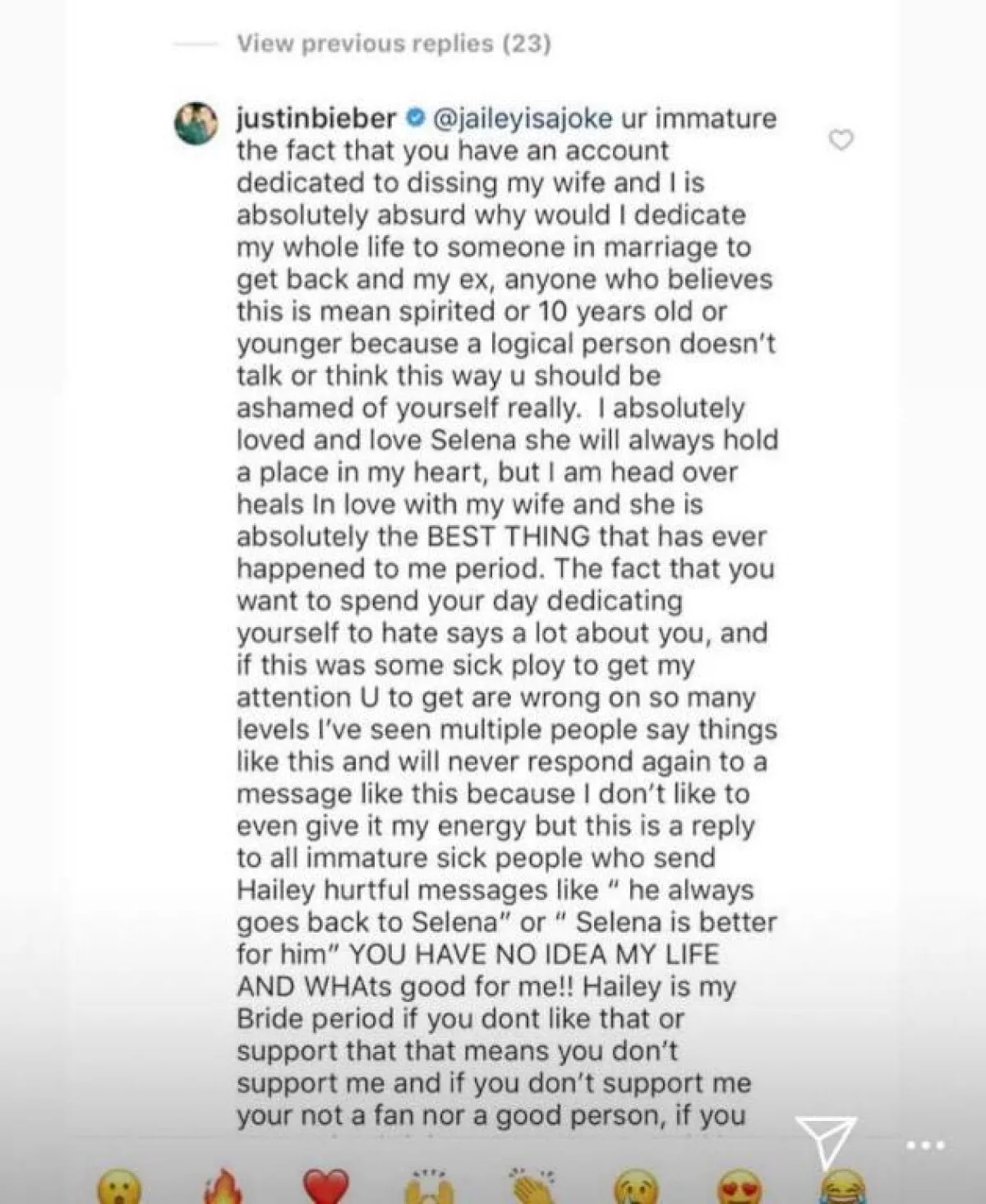React with the clapping hands emoji
The height and width of the screenshot is (1204, 986).
pos(534,1188)
